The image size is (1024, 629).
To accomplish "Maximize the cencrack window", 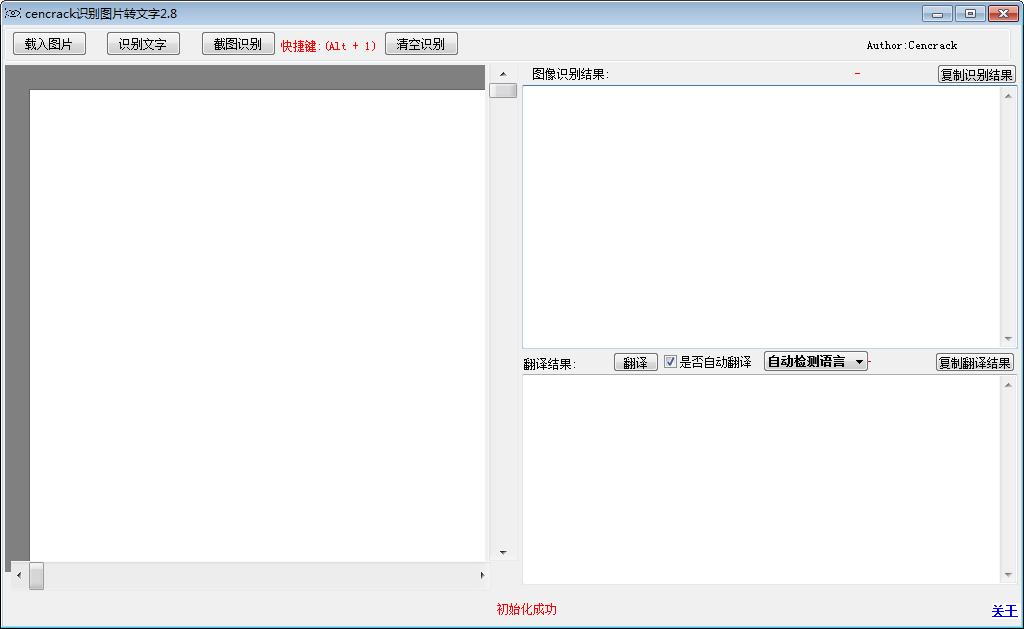I will tap(970, 14).
